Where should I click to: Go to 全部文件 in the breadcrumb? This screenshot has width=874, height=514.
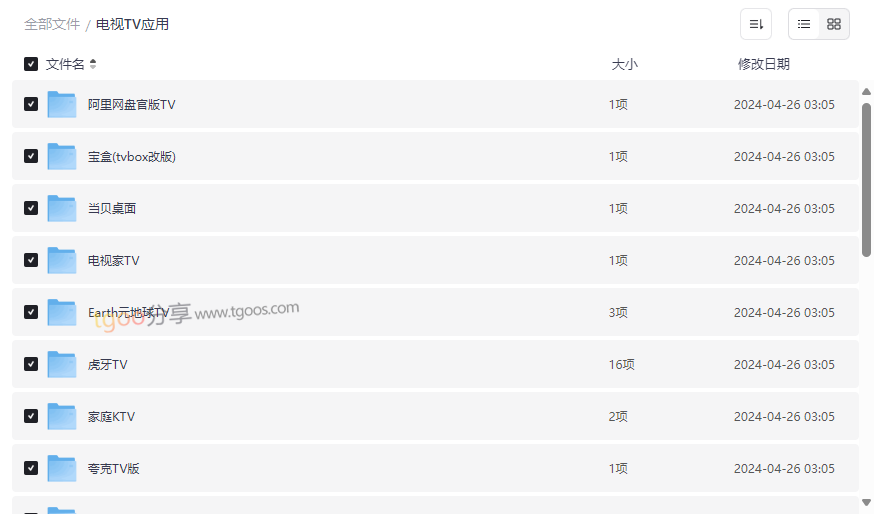coord(52,25)
